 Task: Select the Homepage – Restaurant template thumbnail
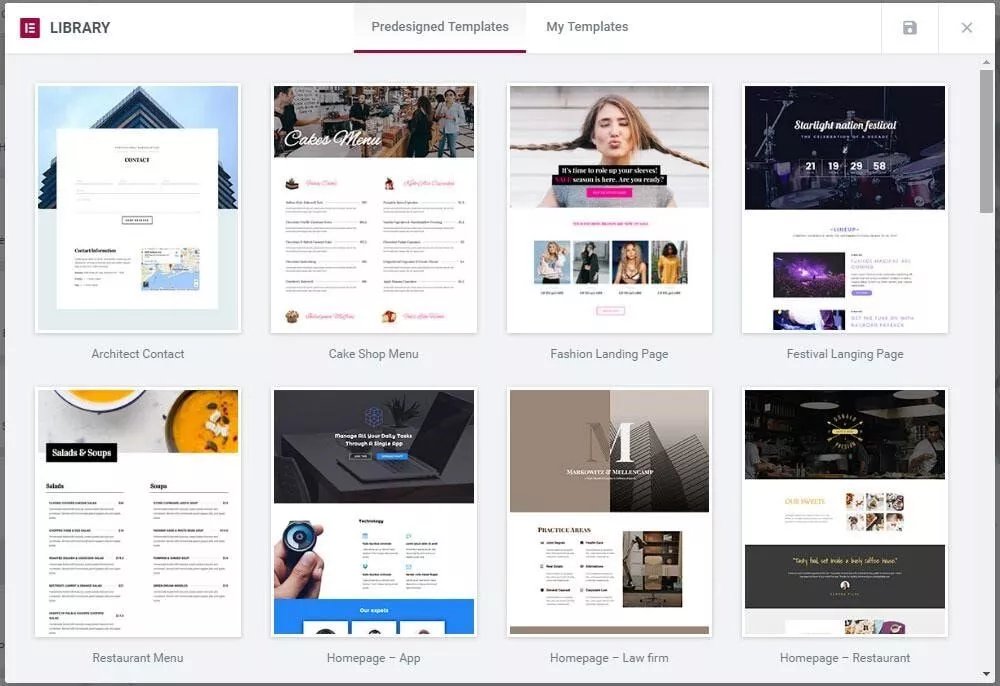coord(845,512)
